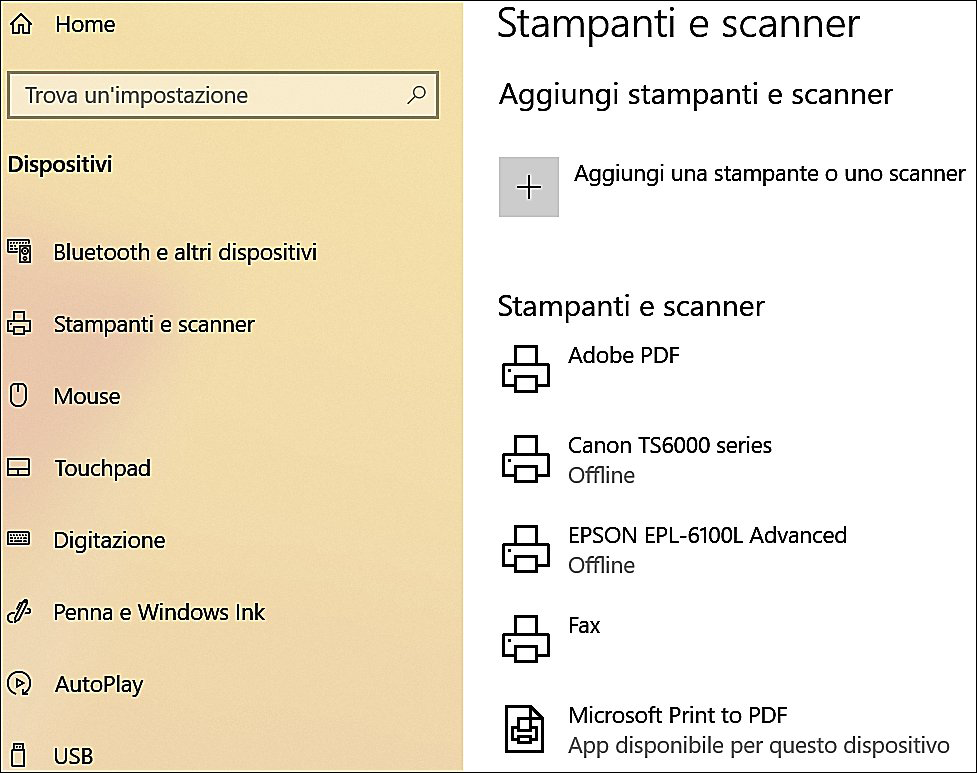
Task: Open the Stampanti e scanner section
Action: 154,324
